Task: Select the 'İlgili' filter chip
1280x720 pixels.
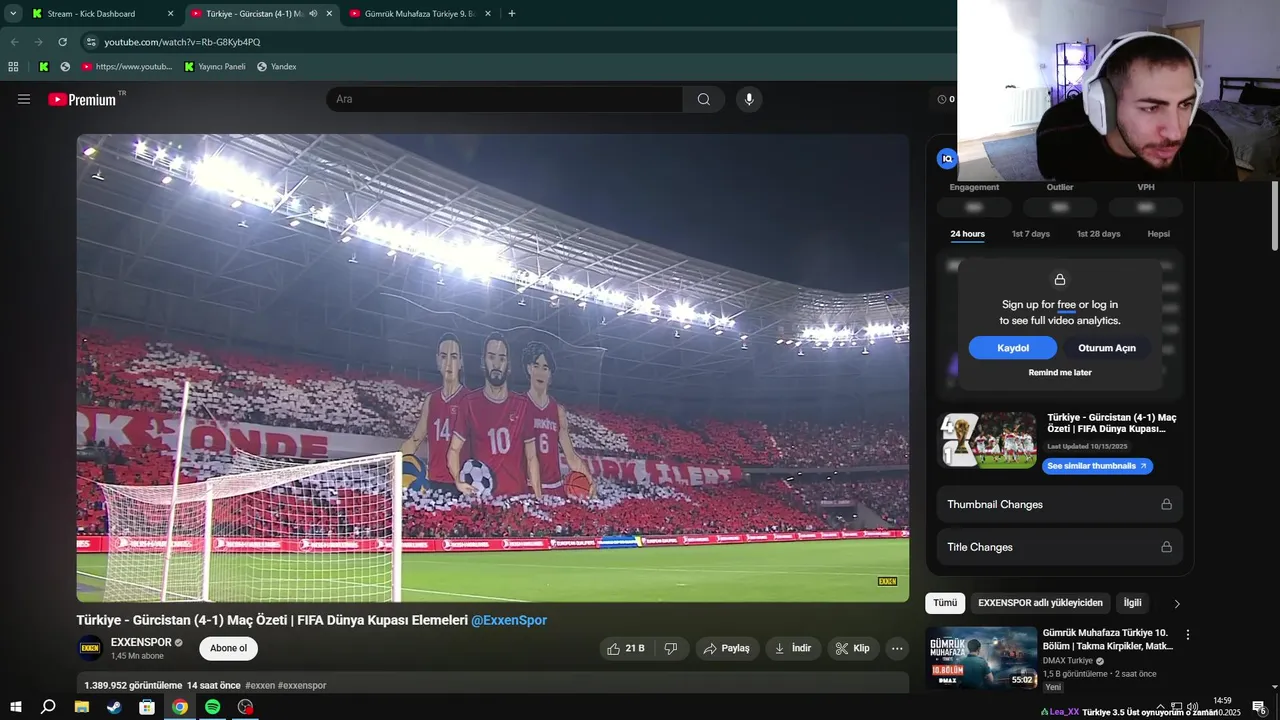Action: (1132, 603)
